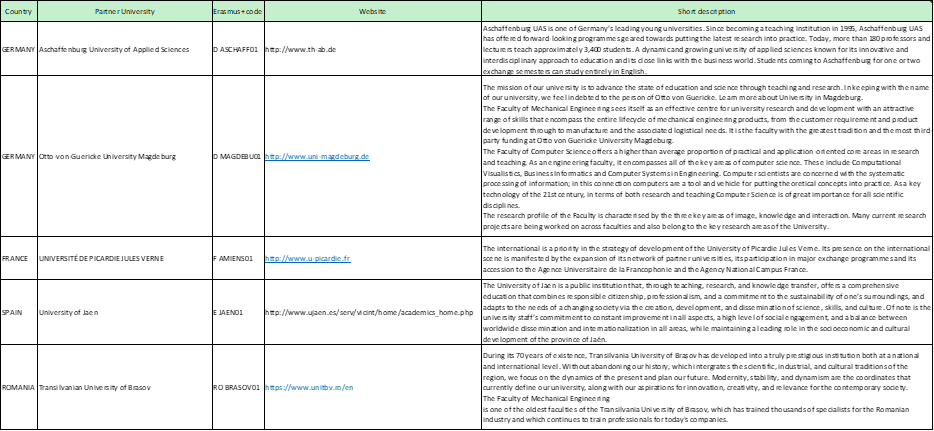Click the D ASCHAFF01 code cell

pyautogui.click(x=237, y=49)
